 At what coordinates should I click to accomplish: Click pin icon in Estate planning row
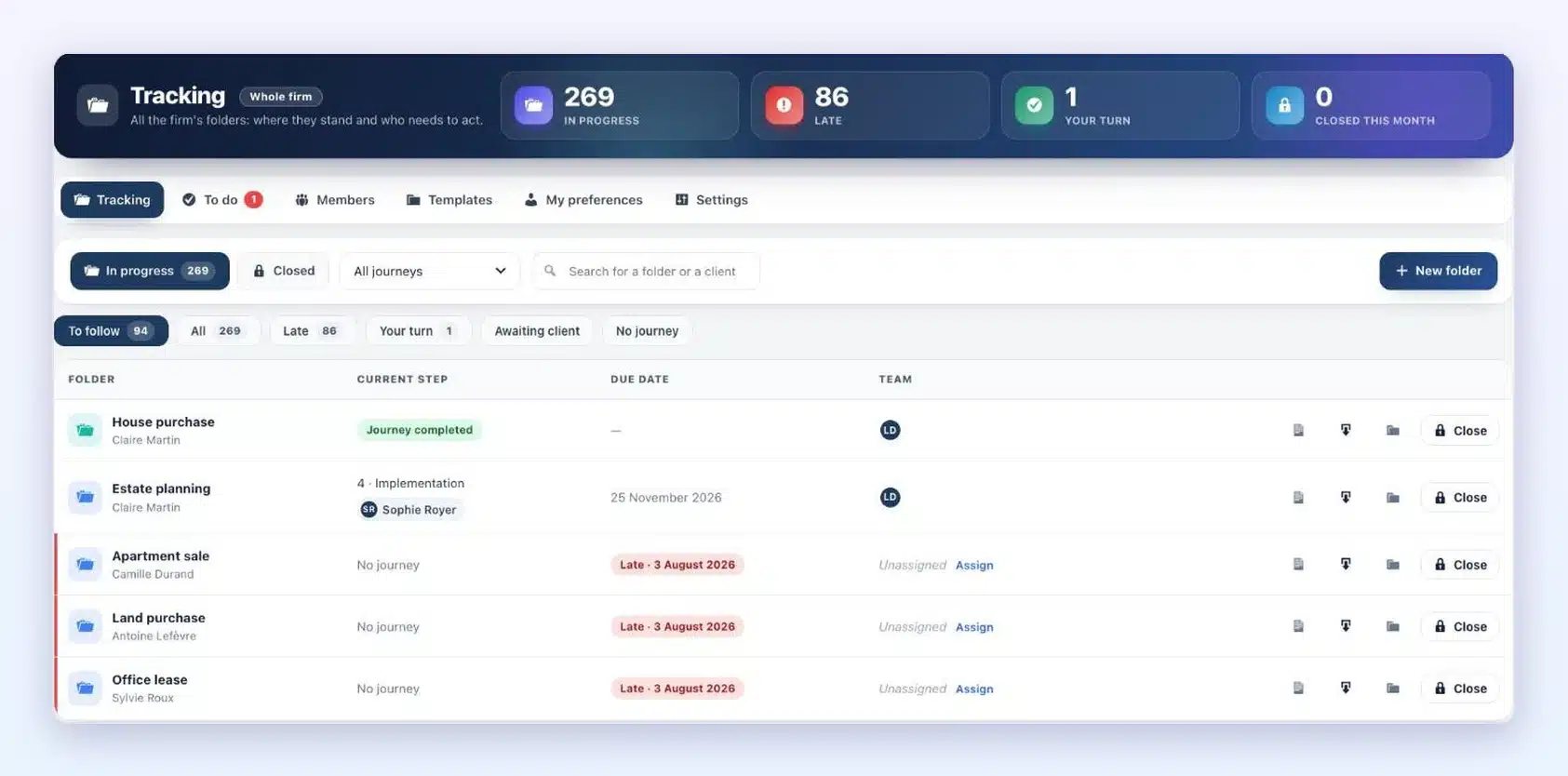(1346, 497)
